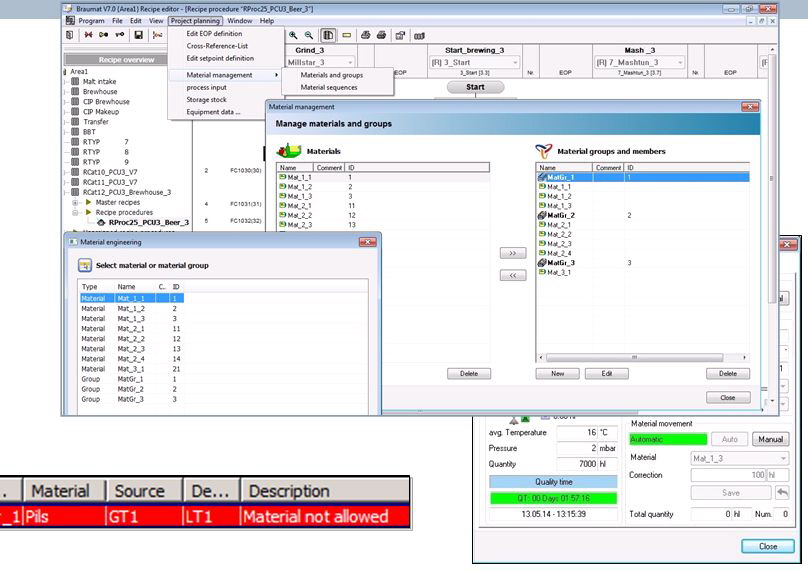808x571 pixels.
Task: Click the MatGr_2 group icon in list
Action: tap(542, 215)
